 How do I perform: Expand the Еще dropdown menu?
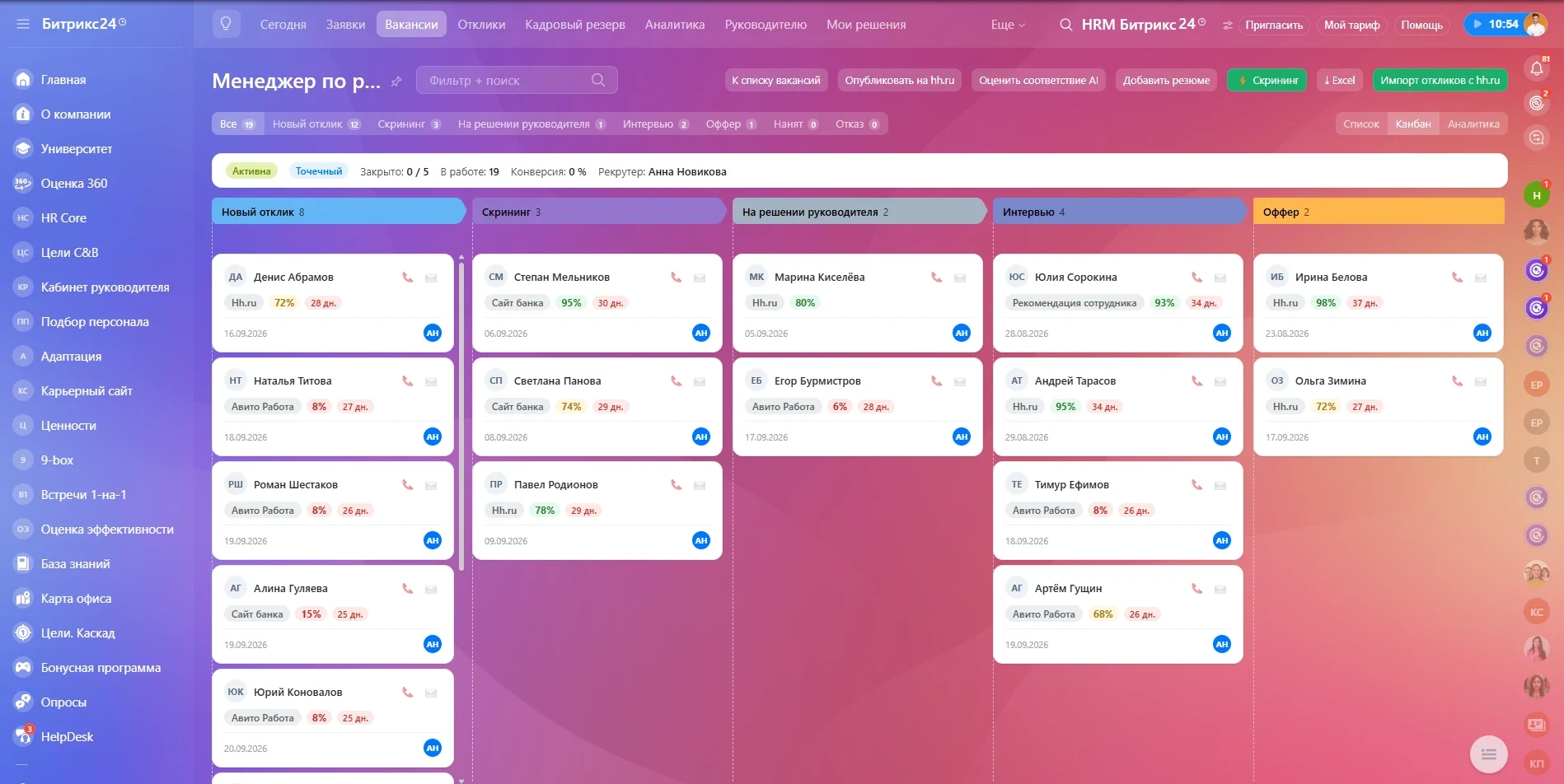pyautogui.click(x=1008, y=25)
